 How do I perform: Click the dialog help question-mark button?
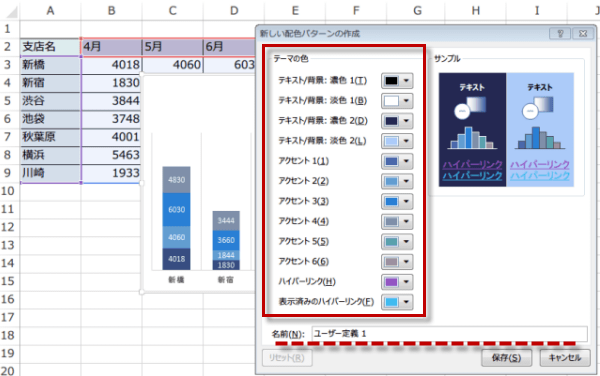pyautogui.click(x=560, y=34)
